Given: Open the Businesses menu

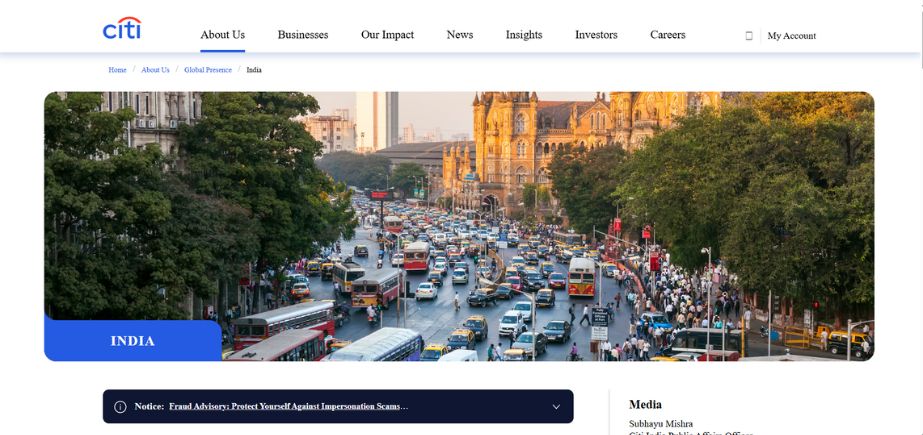Looking at the screenshot, I should [302, 35].
